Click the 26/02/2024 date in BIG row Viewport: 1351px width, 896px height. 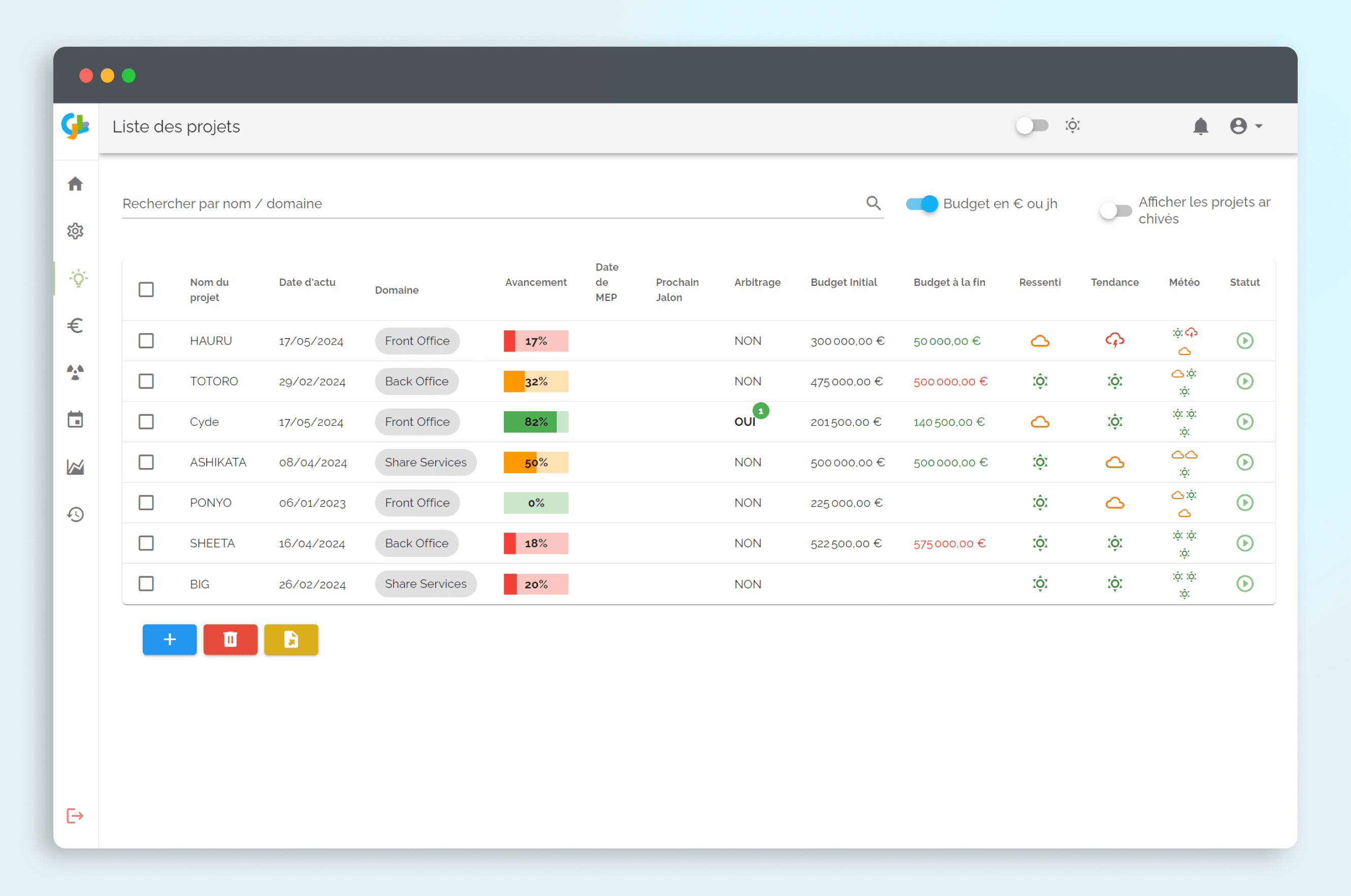coord(312,584)
